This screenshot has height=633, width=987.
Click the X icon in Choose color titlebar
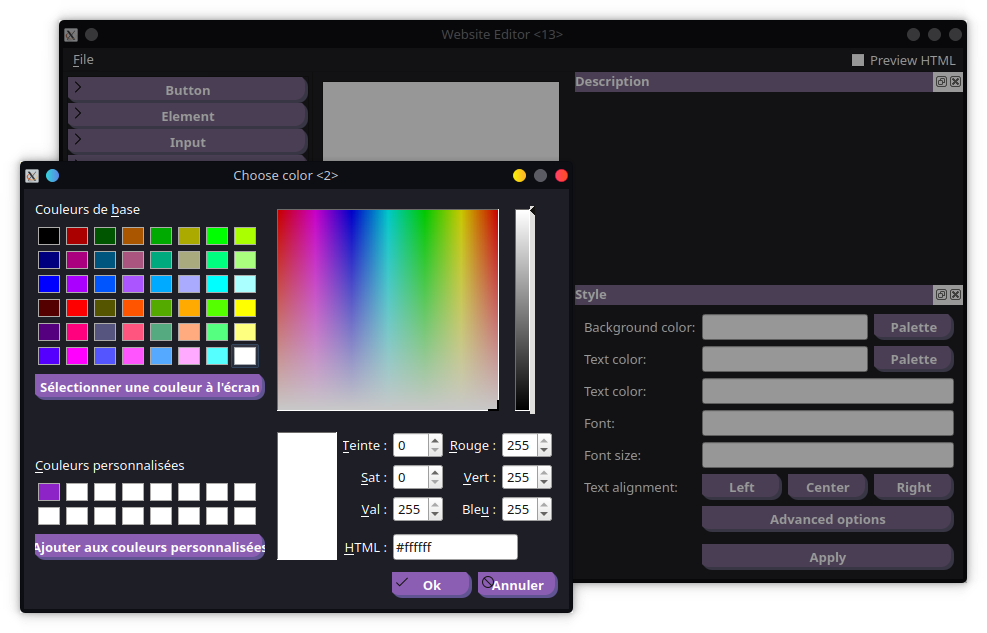32,176
